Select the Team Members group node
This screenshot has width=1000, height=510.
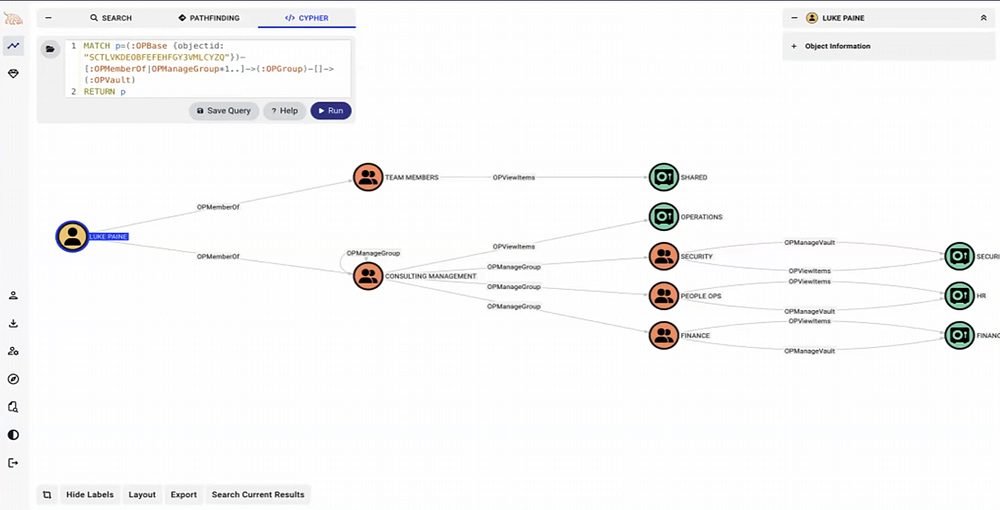pyautogui.click(x=368, y=177)
